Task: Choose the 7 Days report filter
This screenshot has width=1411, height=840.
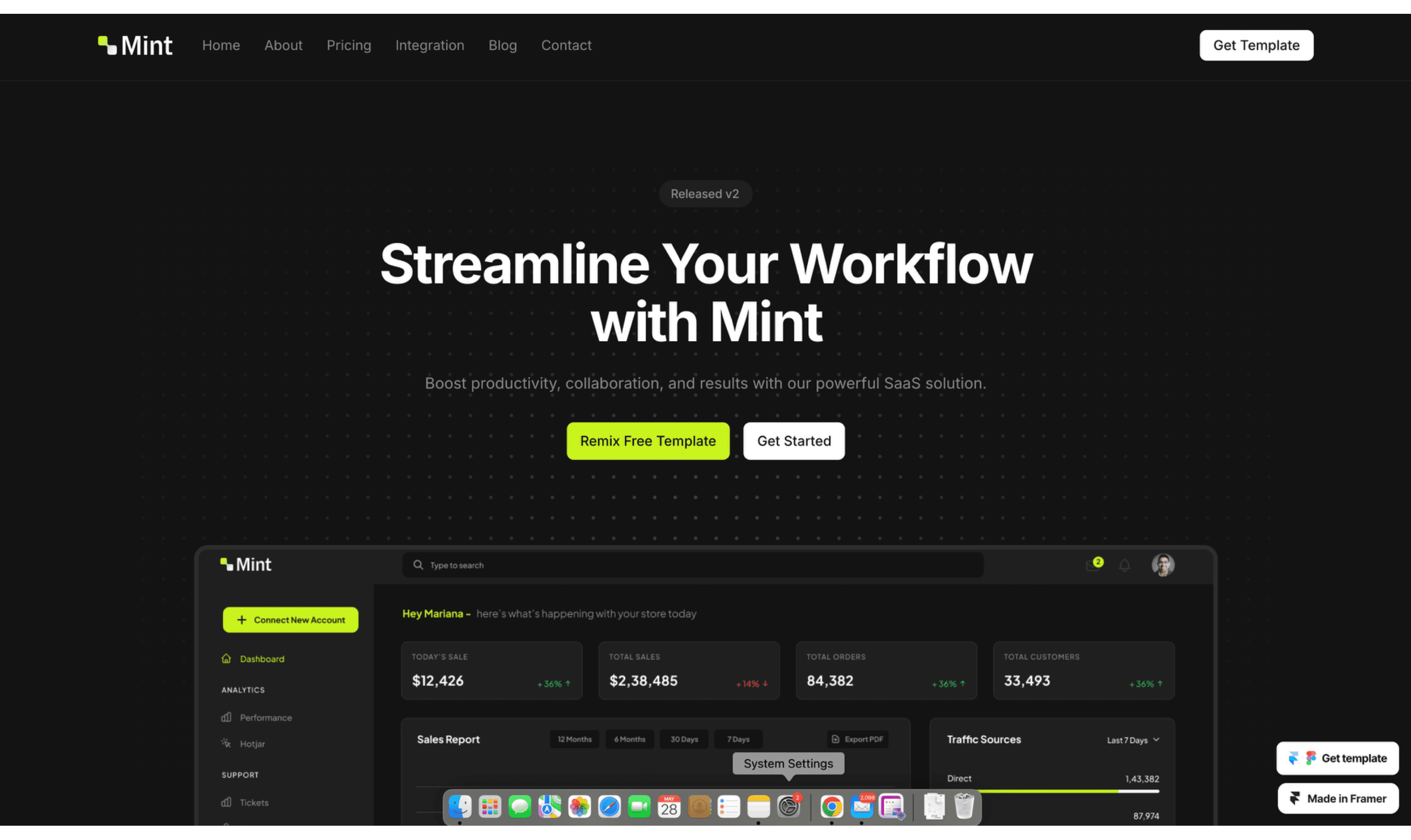Action: tap(738, 739)
